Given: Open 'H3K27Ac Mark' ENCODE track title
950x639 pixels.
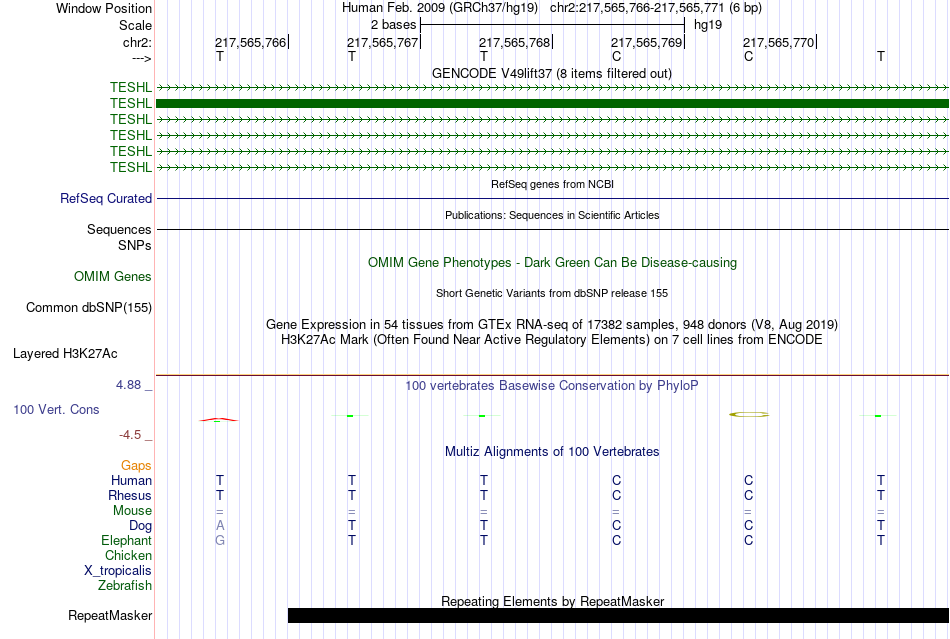Looking at the screenshot, I should tap(552, 339).
